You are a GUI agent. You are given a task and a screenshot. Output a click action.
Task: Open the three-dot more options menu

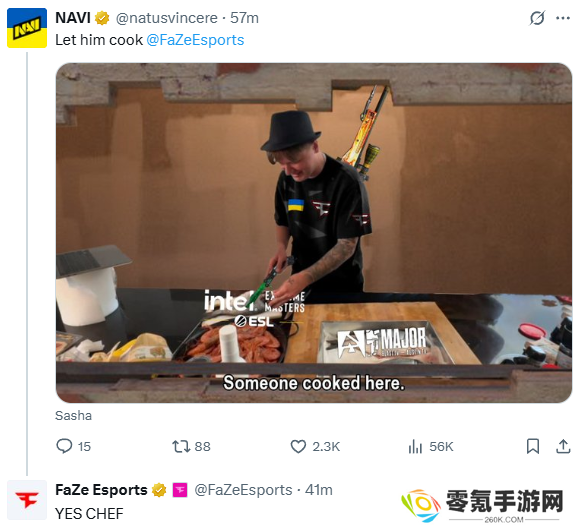click(x=563, y=18)
